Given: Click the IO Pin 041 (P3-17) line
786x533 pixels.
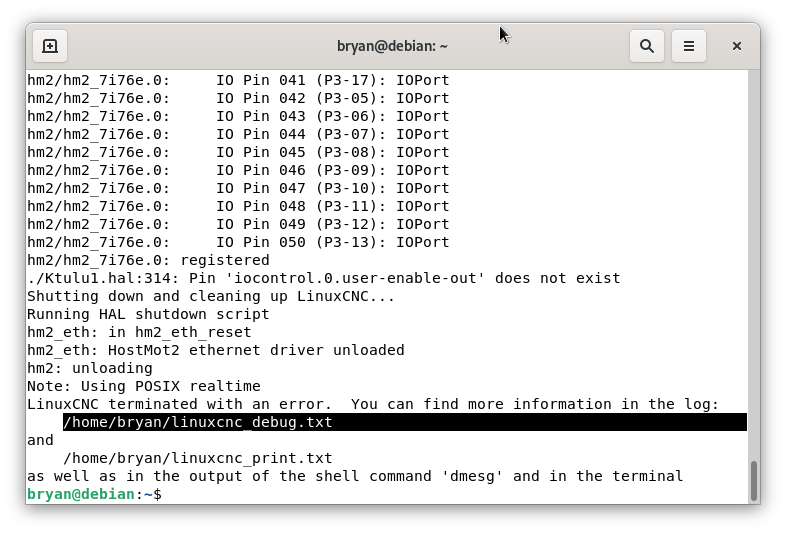Looking at the screenshot, I should tap(238, 80).
